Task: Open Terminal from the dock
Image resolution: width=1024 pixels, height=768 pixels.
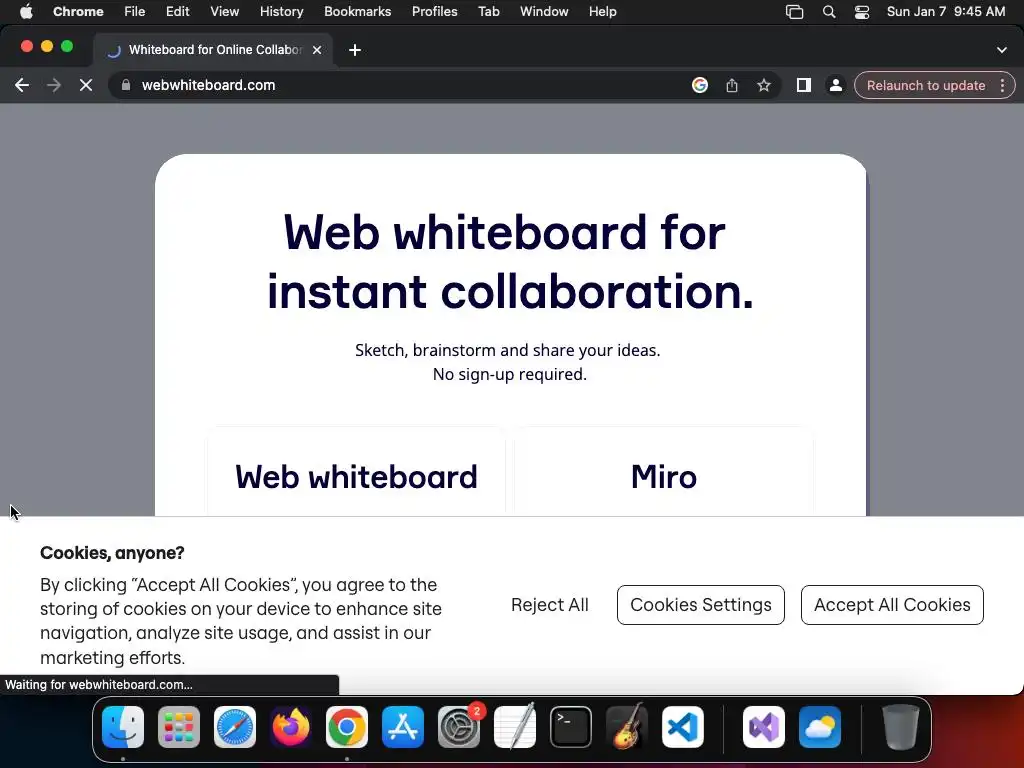Action: [x=571, y=727]
